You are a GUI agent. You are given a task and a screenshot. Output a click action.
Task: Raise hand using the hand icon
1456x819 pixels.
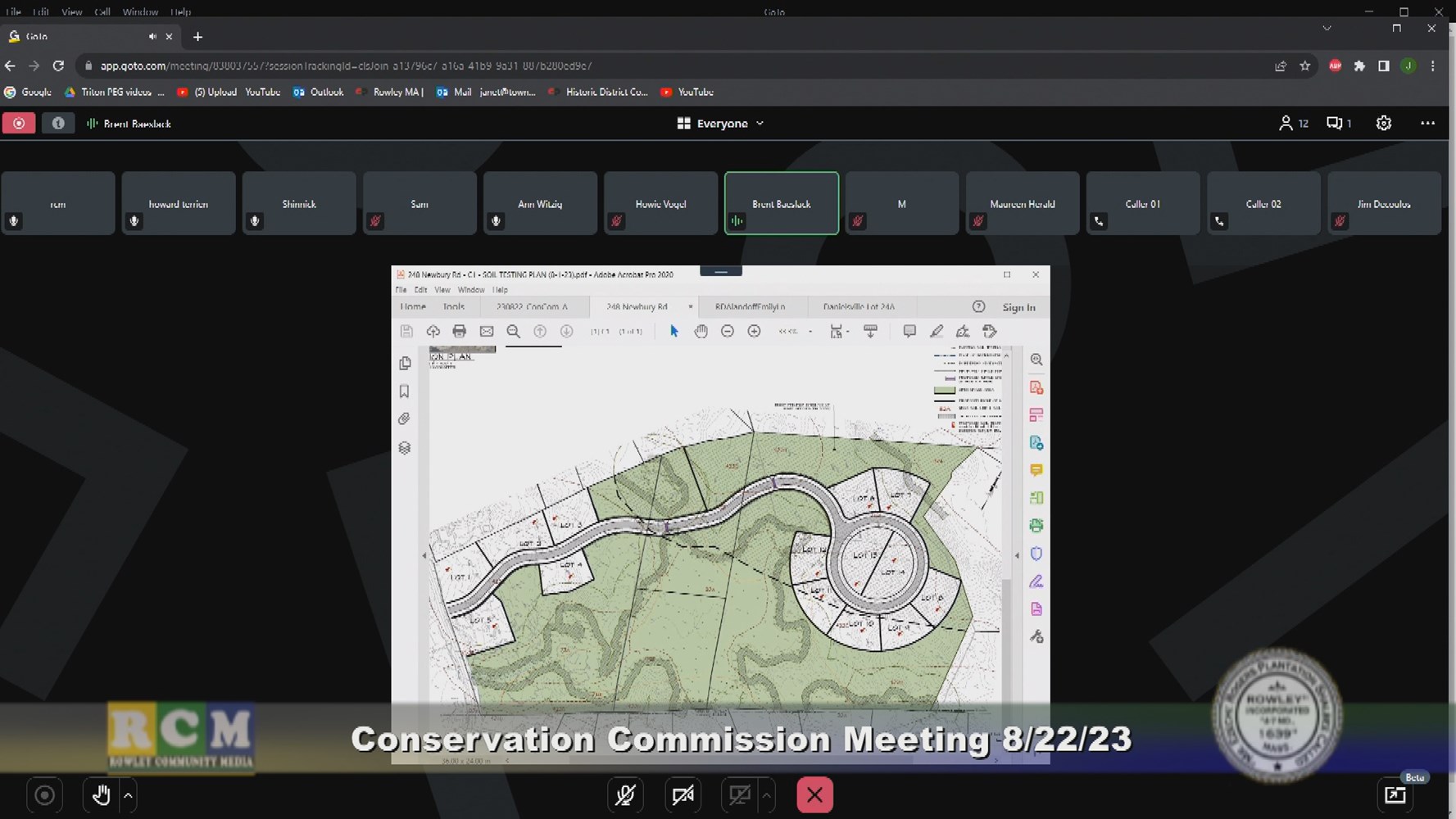[101, 794]
